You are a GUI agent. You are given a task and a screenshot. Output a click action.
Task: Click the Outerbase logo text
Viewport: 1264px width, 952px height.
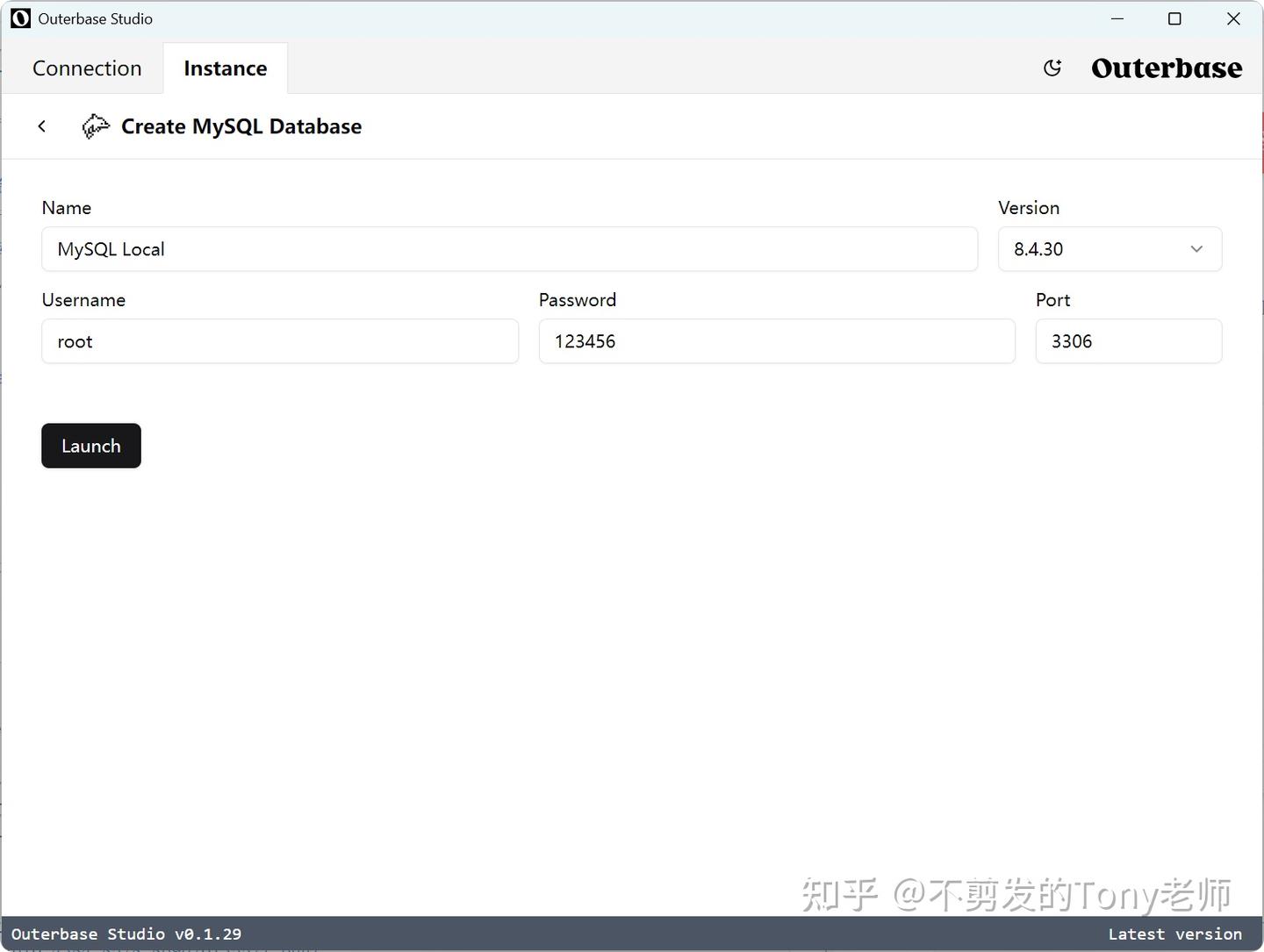point(1167,68)
